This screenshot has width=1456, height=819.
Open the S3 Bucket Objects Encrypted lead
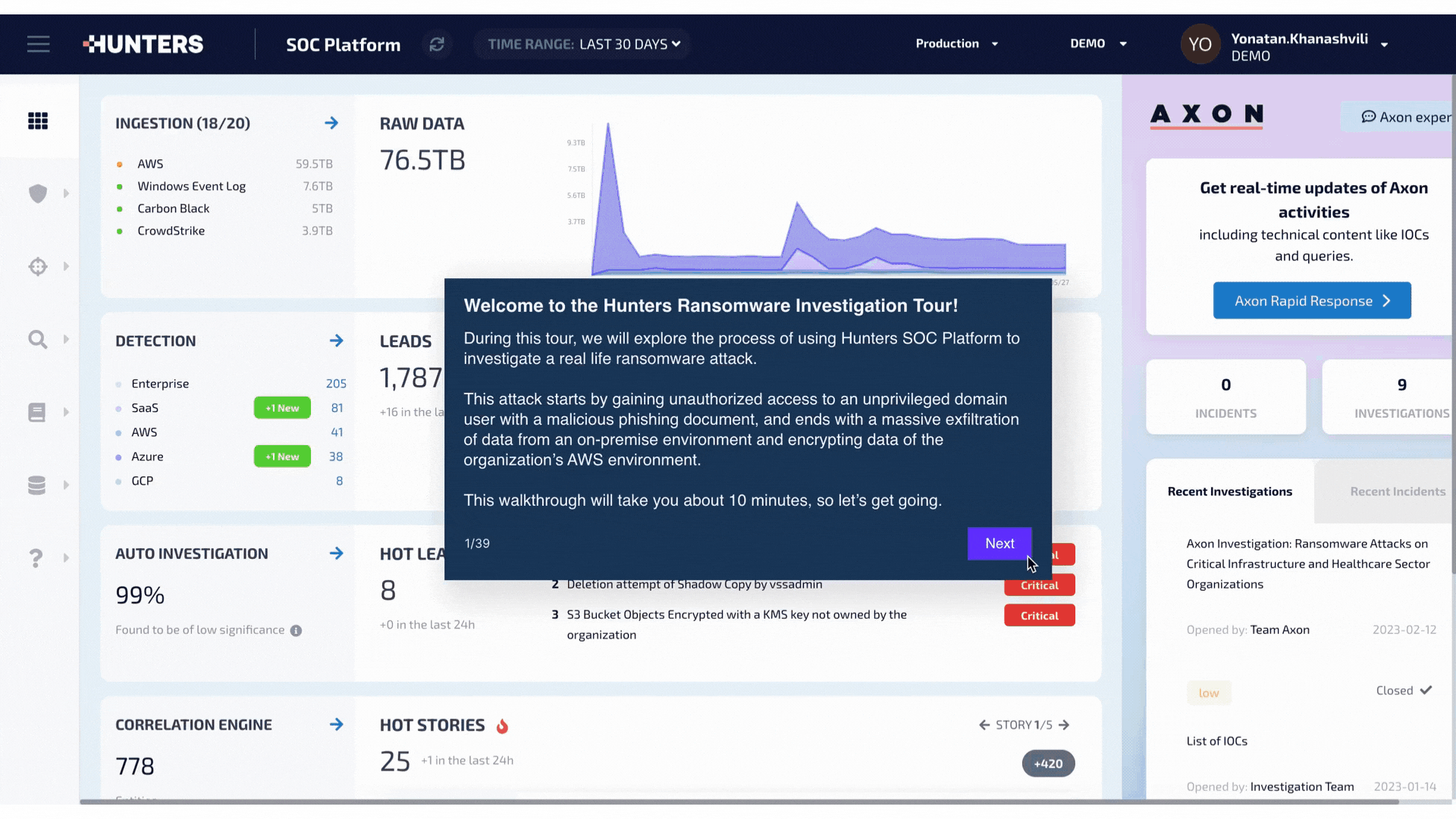pyautogui.click(x=736, y=625)
